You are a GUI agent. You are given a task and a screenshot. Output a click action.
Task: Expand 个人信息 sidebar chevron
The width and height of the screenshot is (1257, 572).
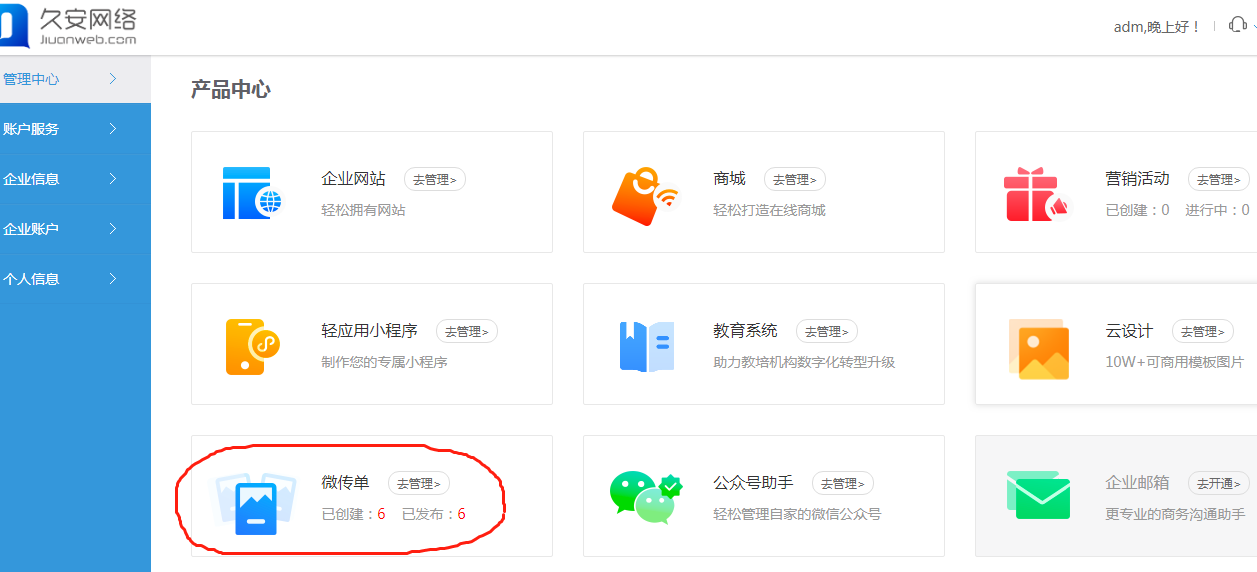[113, 278]
